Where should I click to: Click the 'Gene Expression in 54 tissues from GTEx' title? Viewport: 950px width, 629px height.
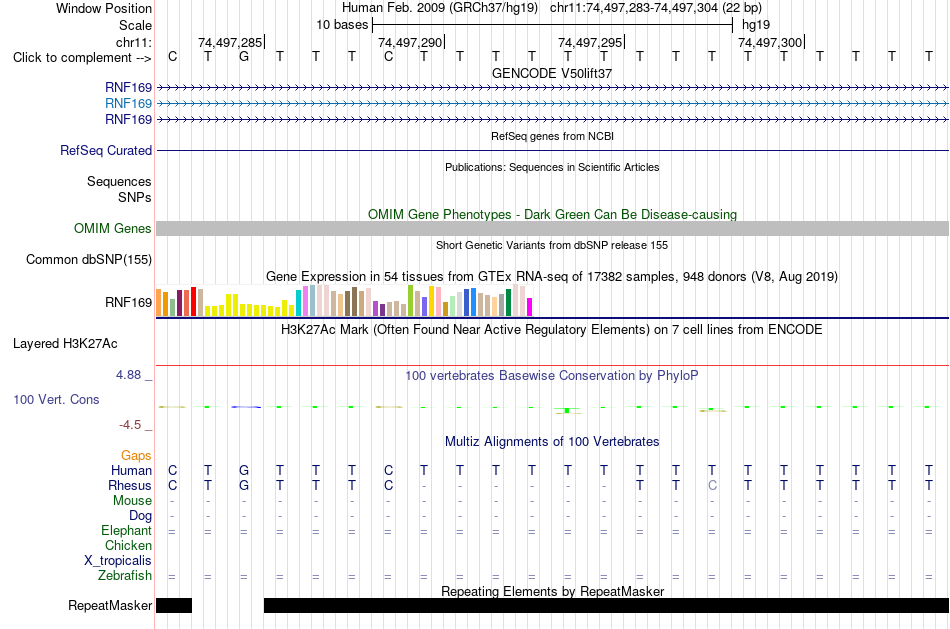552,277
